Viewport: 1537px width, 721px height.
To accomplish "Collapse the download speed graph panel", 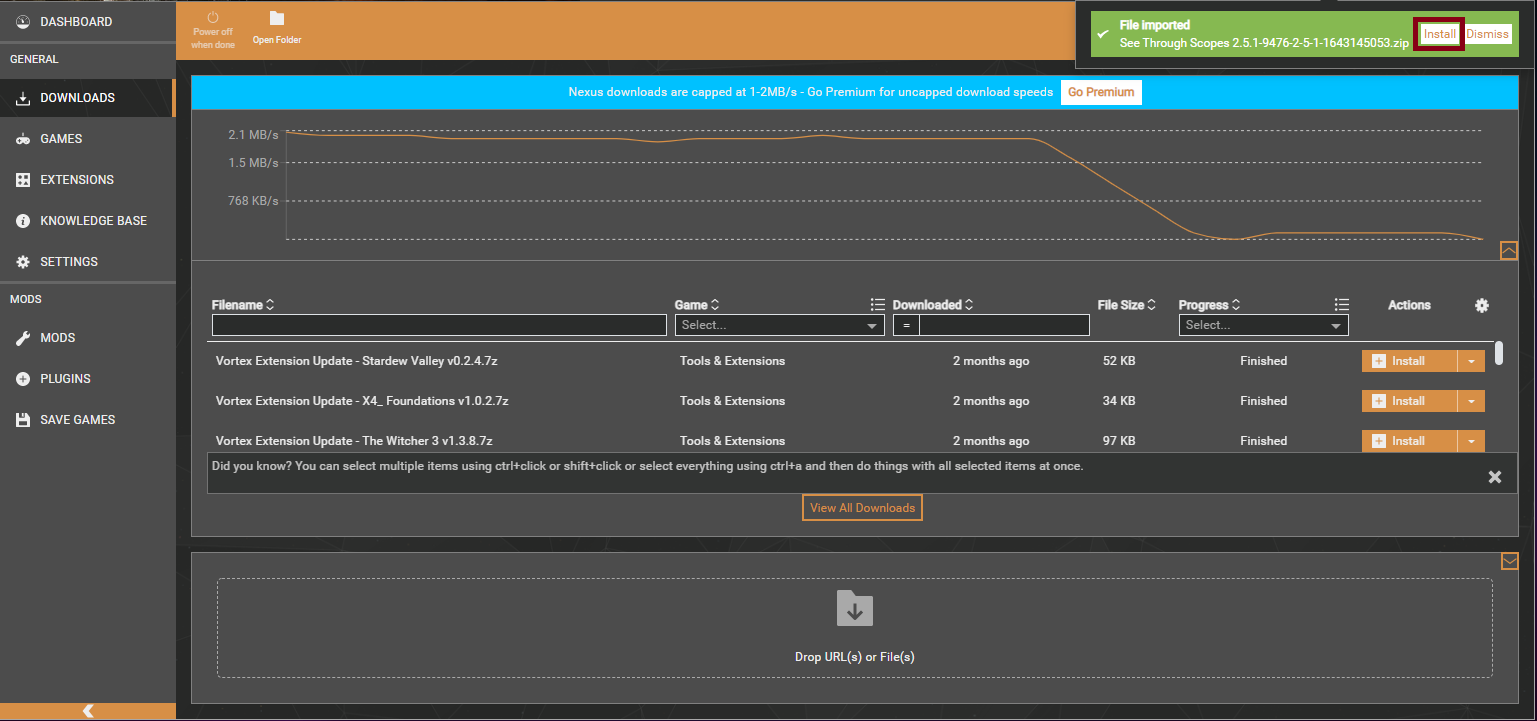I will [x=1509, y=250].
